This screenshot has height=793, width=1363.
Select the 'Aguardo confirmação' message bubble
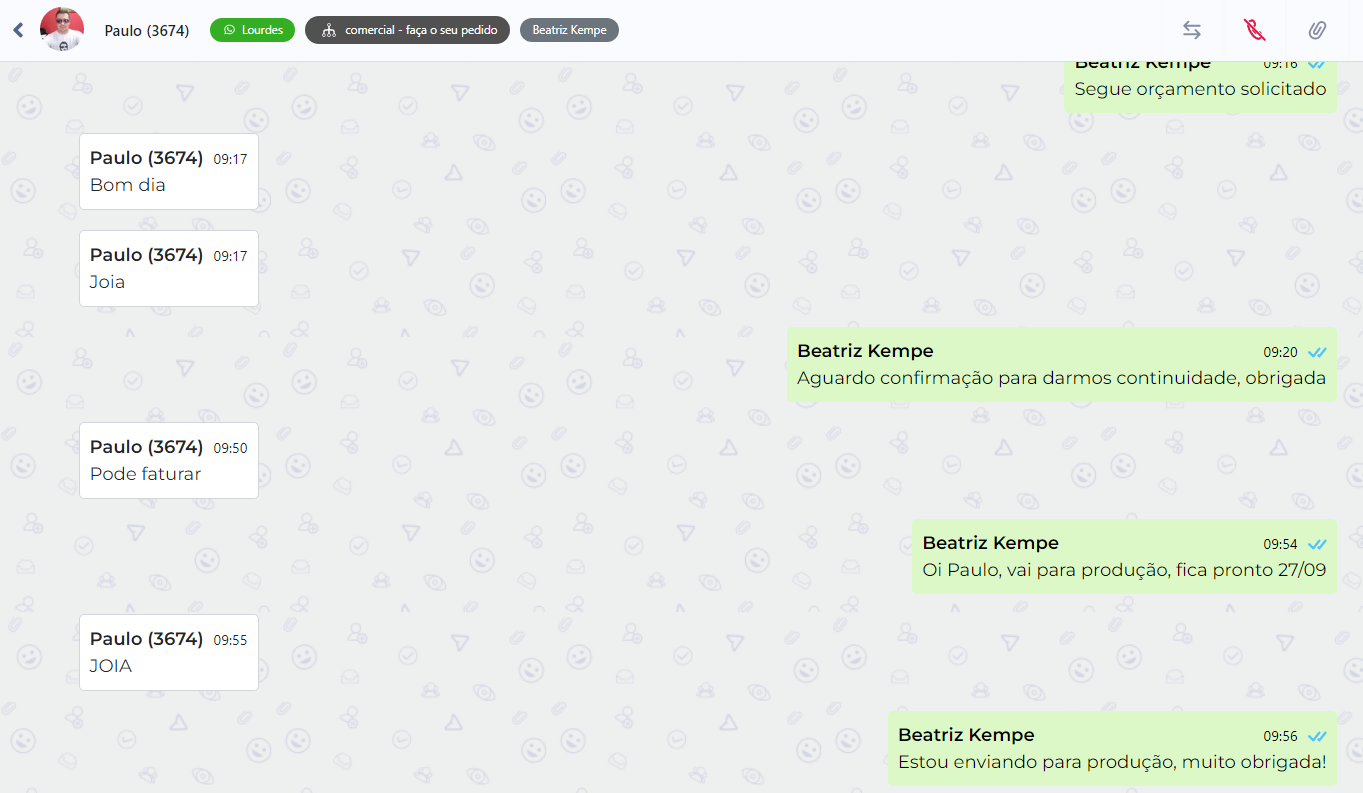pyautogui.click(x=1060, y=366)
